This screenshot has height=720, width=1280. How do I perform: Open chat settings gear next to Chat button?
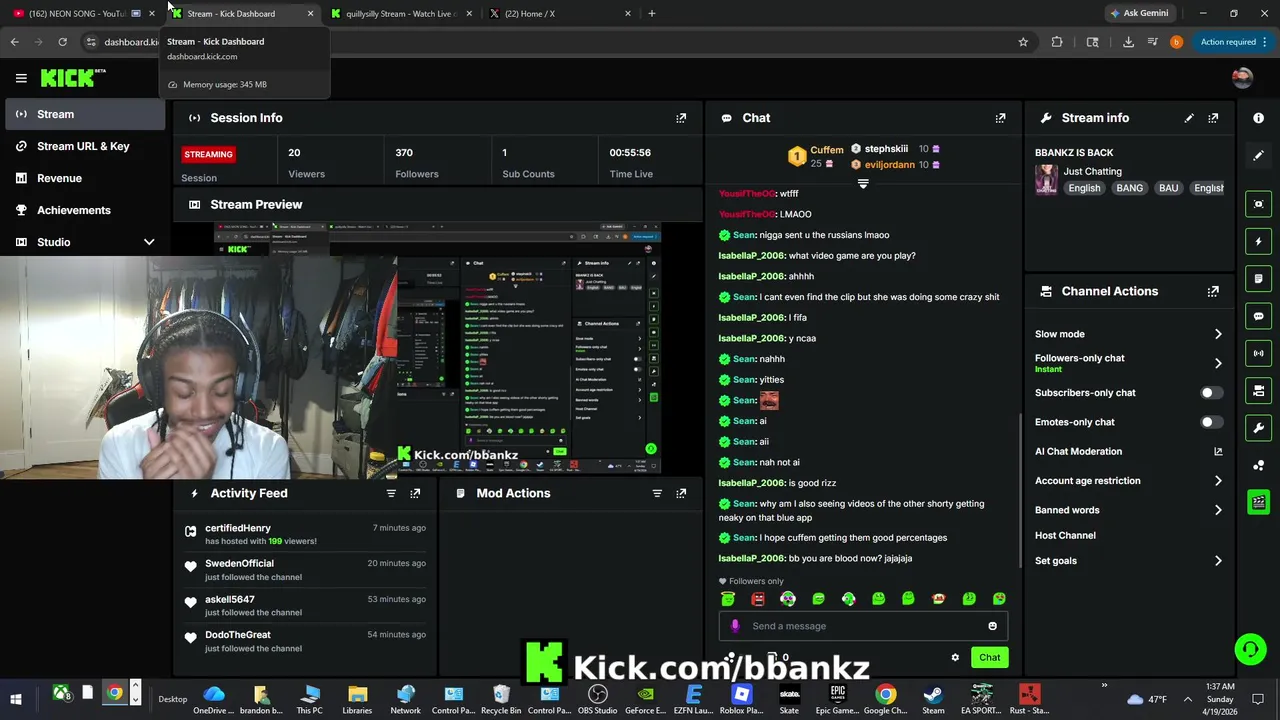click(955, 657)
